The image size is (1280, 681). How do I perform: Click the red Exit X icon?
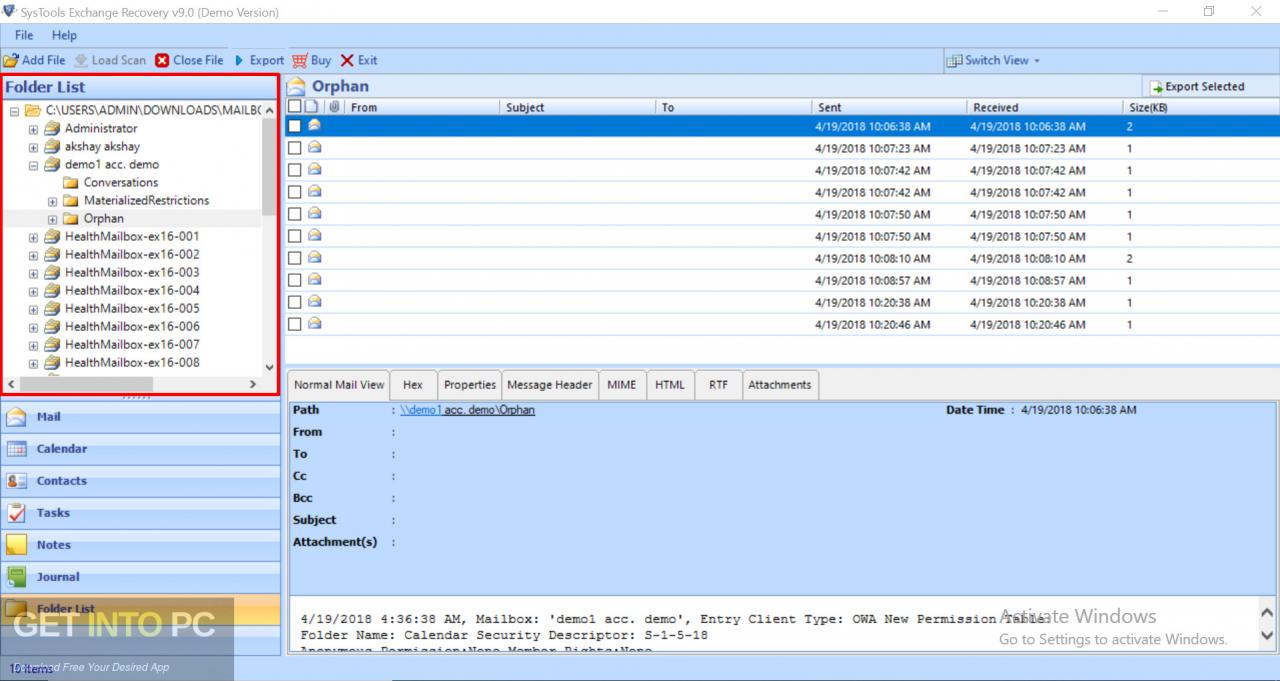tap(347, 60)
